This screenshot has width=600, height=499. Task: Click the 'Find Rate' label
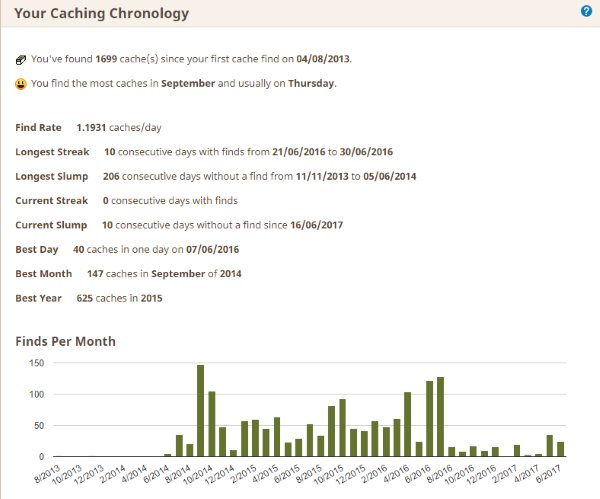pyautogui.click(x=38, y=127)
